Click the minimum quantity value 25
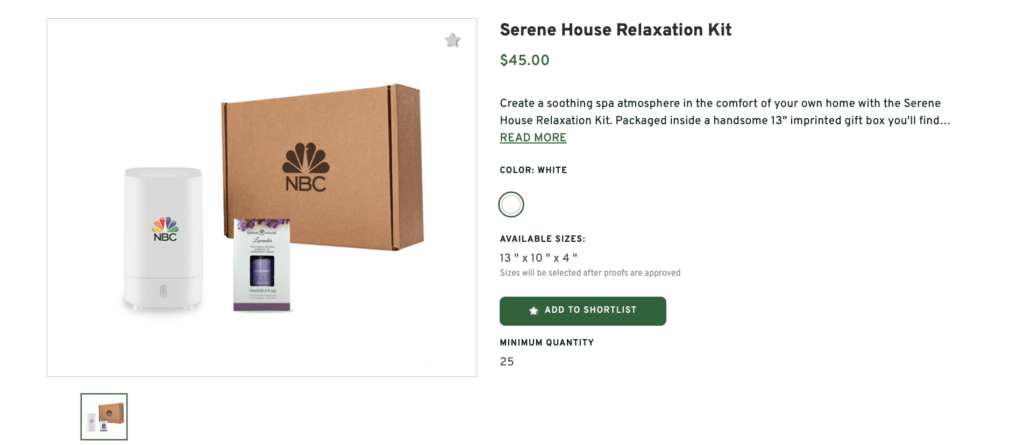The height and width of the screenshot is (445, 1024). [507, 361]
